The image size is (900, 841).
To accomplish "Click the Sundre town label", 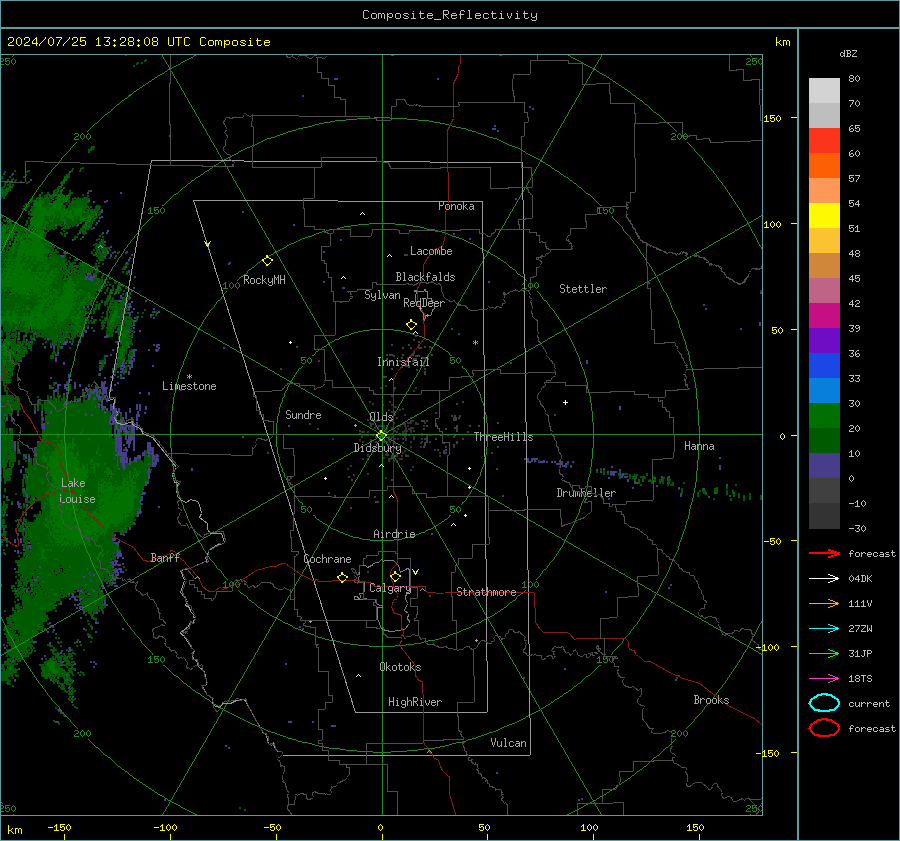I will (303, 415).
